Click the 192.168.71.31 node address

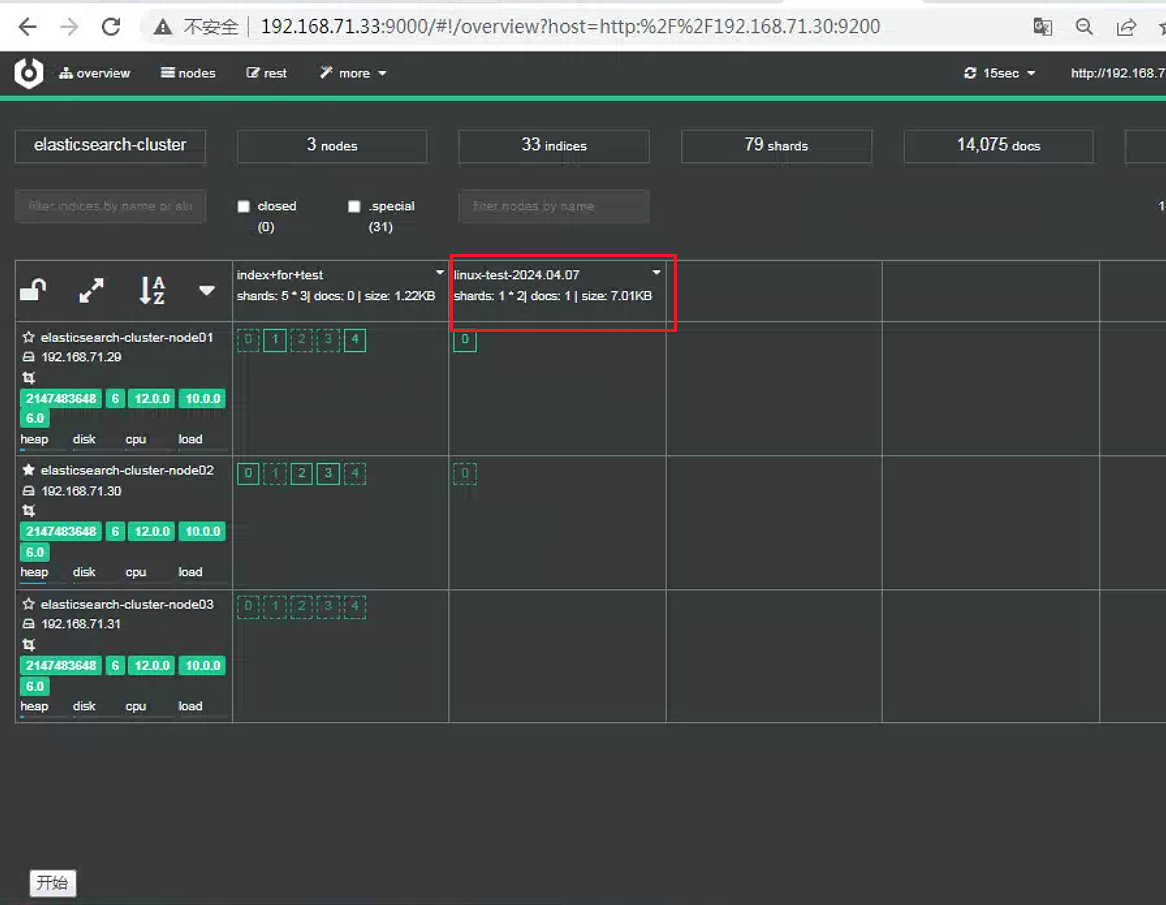(81, 624)
